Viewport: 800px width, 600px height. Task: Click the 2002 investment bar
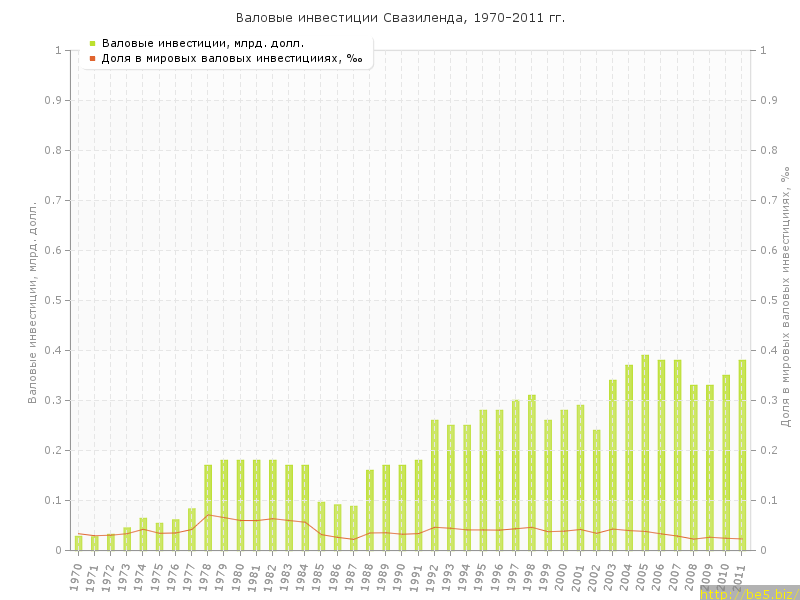coord(596,490)
